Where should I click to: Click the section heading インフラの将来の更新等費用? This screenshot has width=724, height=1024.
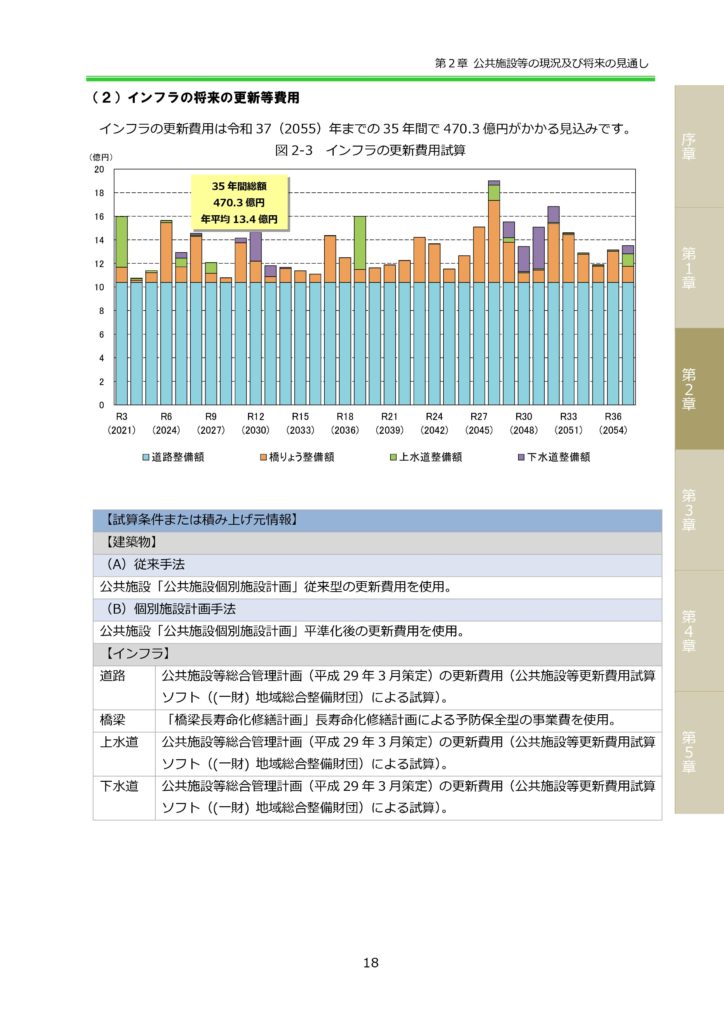point(195,98)
